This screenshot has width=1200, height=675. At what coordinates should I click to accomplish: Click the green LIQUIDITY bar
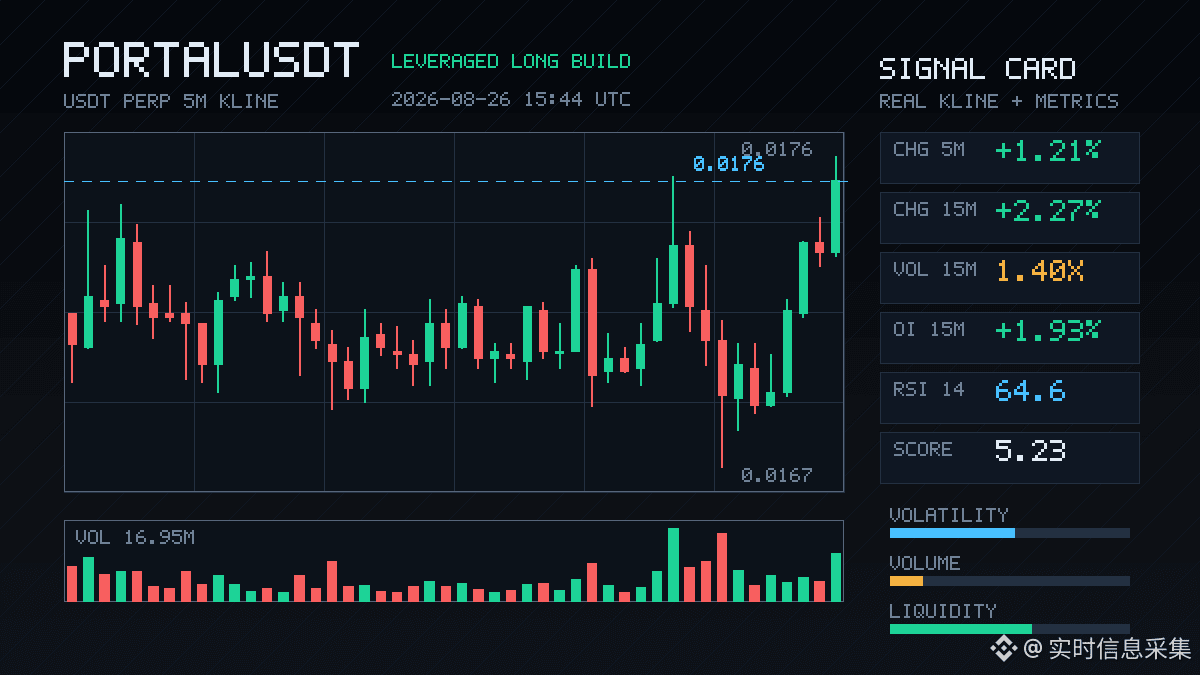961,629
